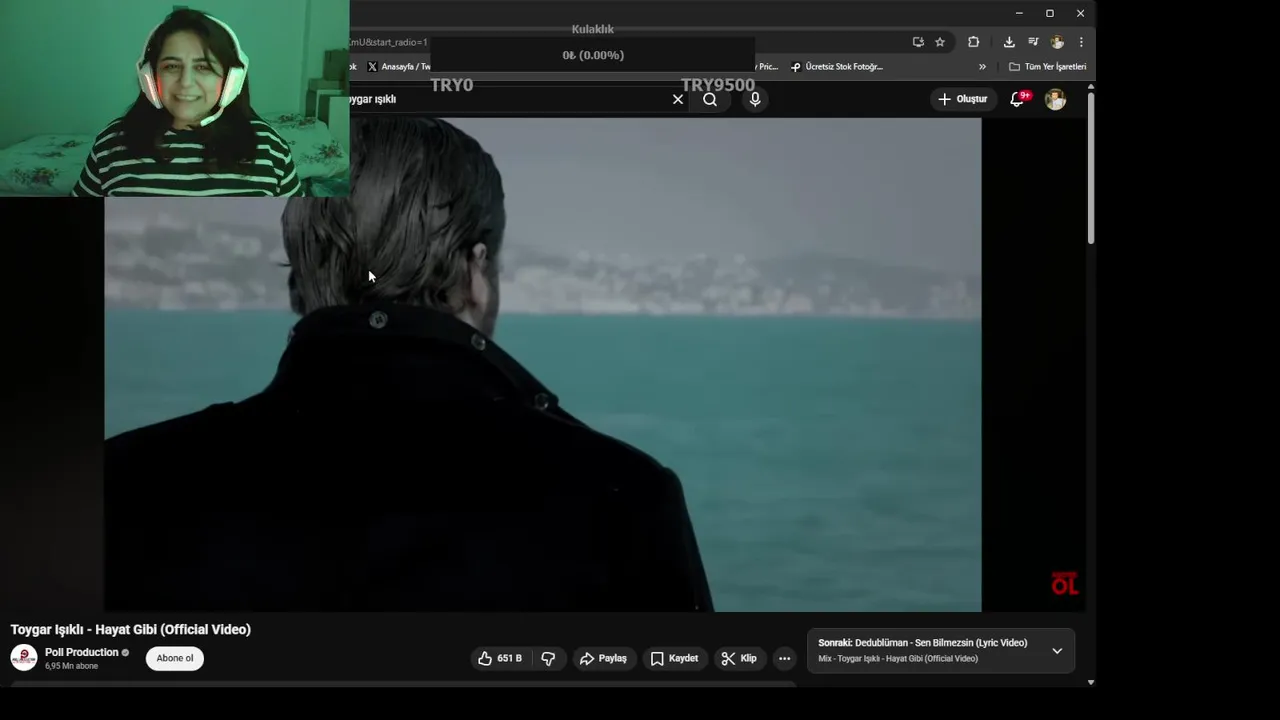
Task: Save video using the Kaydet button
Action: pyautogui.click(x=674, y=658)
